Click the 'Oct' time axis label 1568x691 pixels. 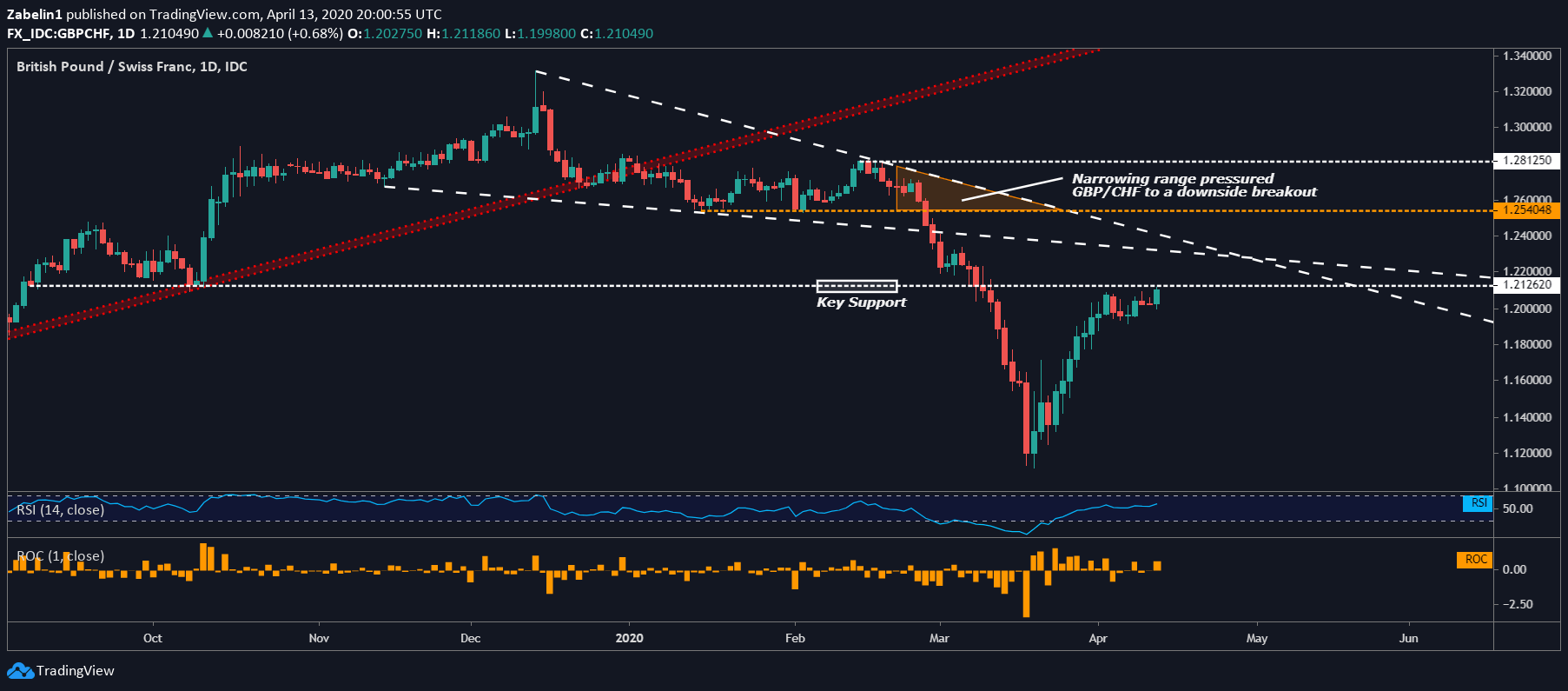(x=153, y=638)
